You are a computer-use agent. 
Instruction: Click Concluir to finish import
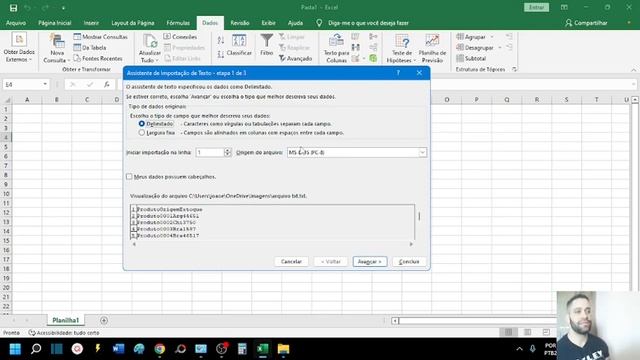(409, 262)
